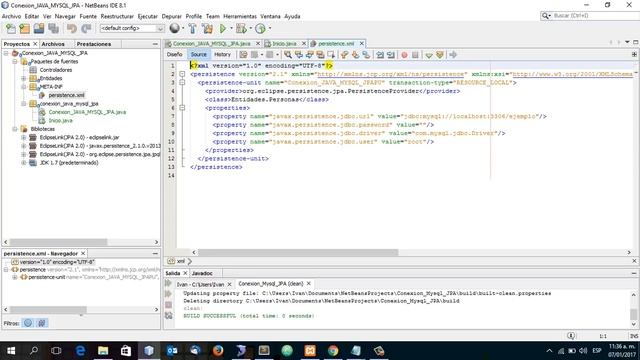Click the grey arrow icon ending the editor toolbar
Viewport: 640px width, 360px height.
[x=453, y=55]
